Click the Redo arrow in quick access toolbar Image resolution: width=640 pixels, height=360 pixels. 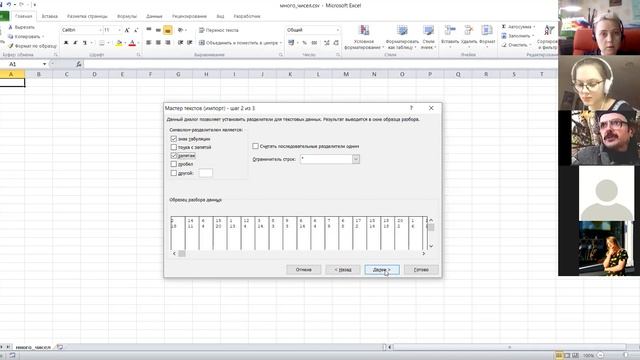[x=21, y=4]
